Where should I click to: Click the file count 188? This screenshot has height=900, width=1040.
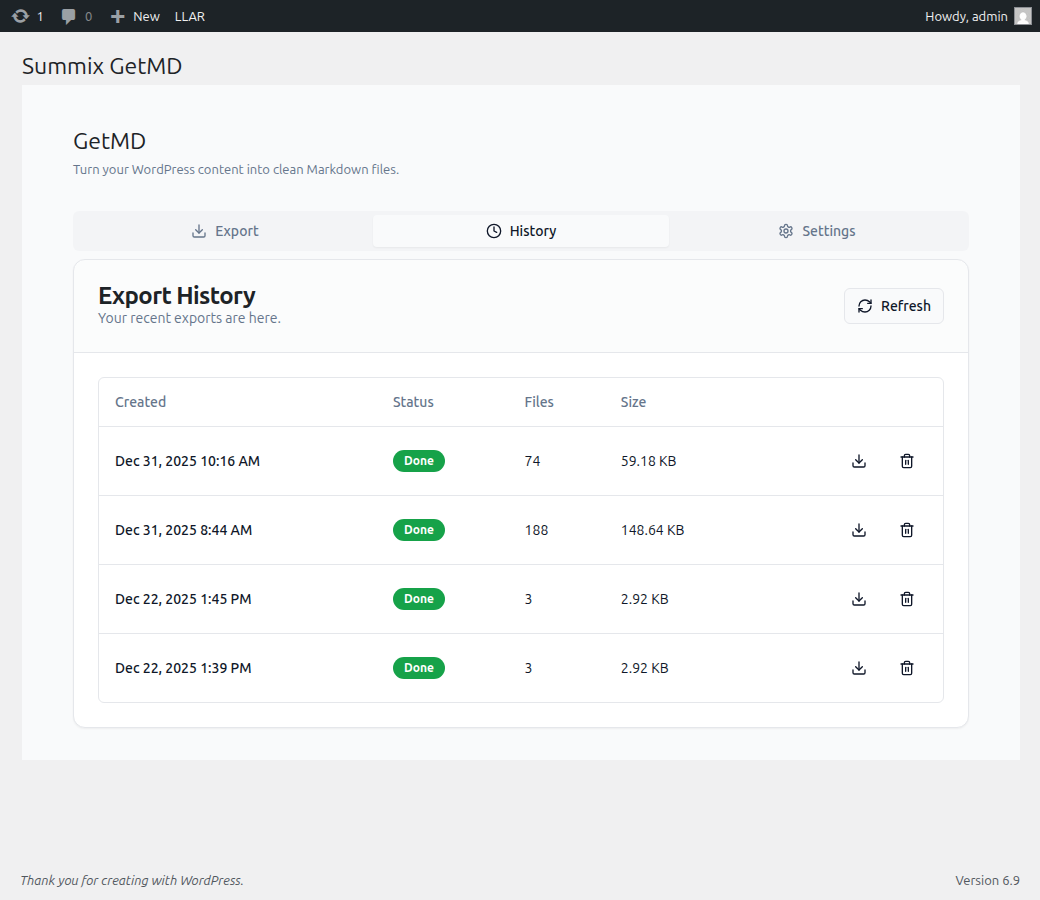click(536, 530)
